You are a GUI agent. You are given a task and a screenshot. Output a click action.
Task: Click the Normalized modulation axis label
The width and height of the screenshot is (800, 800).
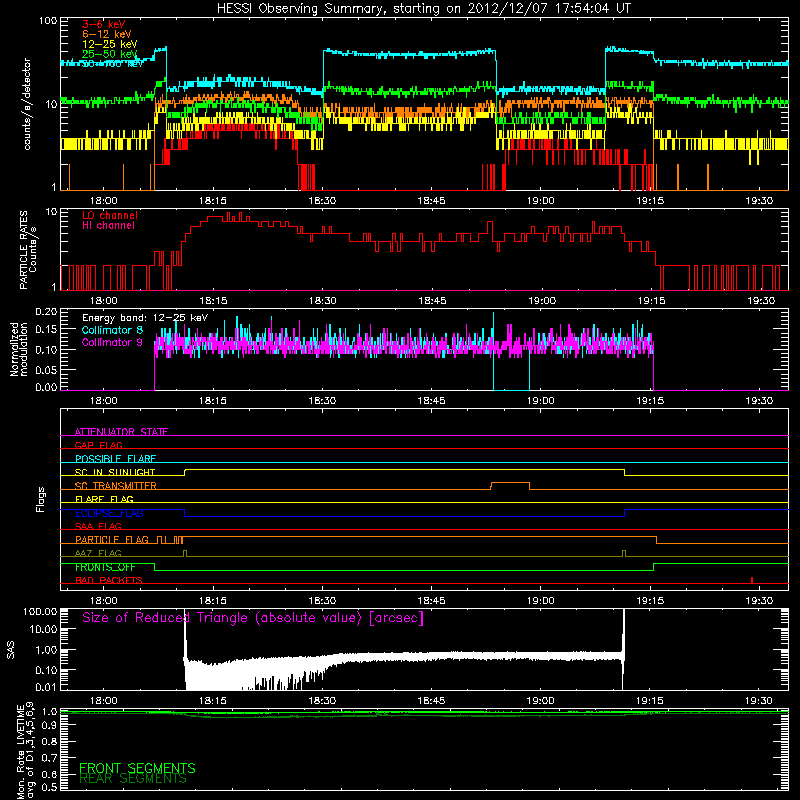click(x=18, y=349)
